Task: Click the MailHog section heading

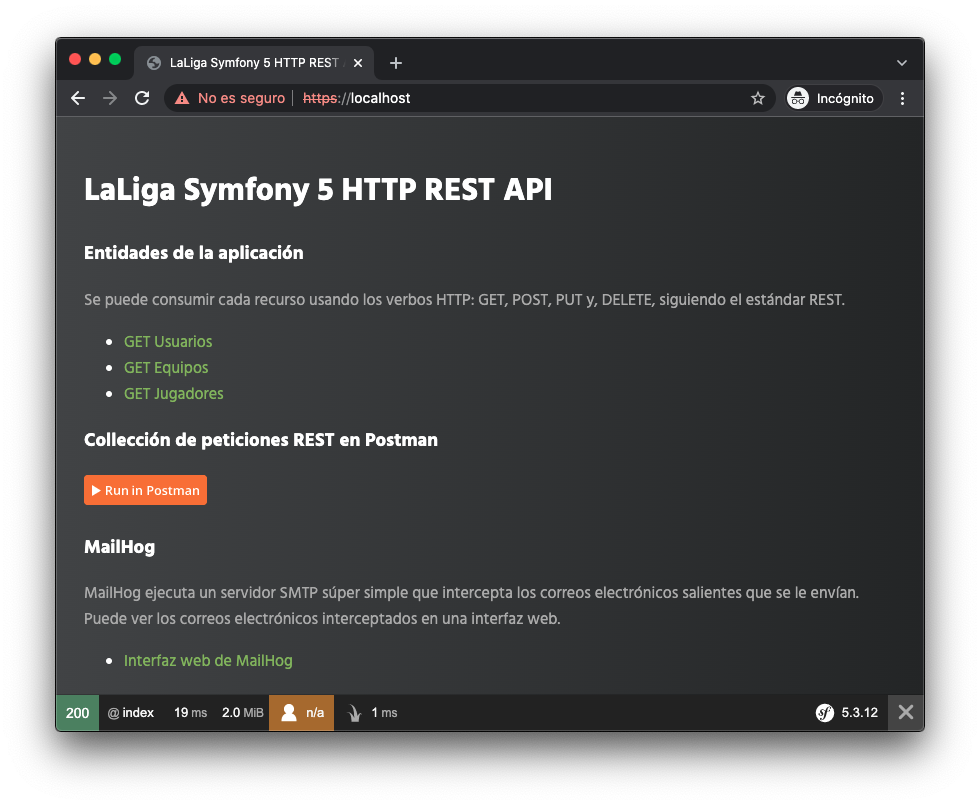Action: (x=119, y=547)
